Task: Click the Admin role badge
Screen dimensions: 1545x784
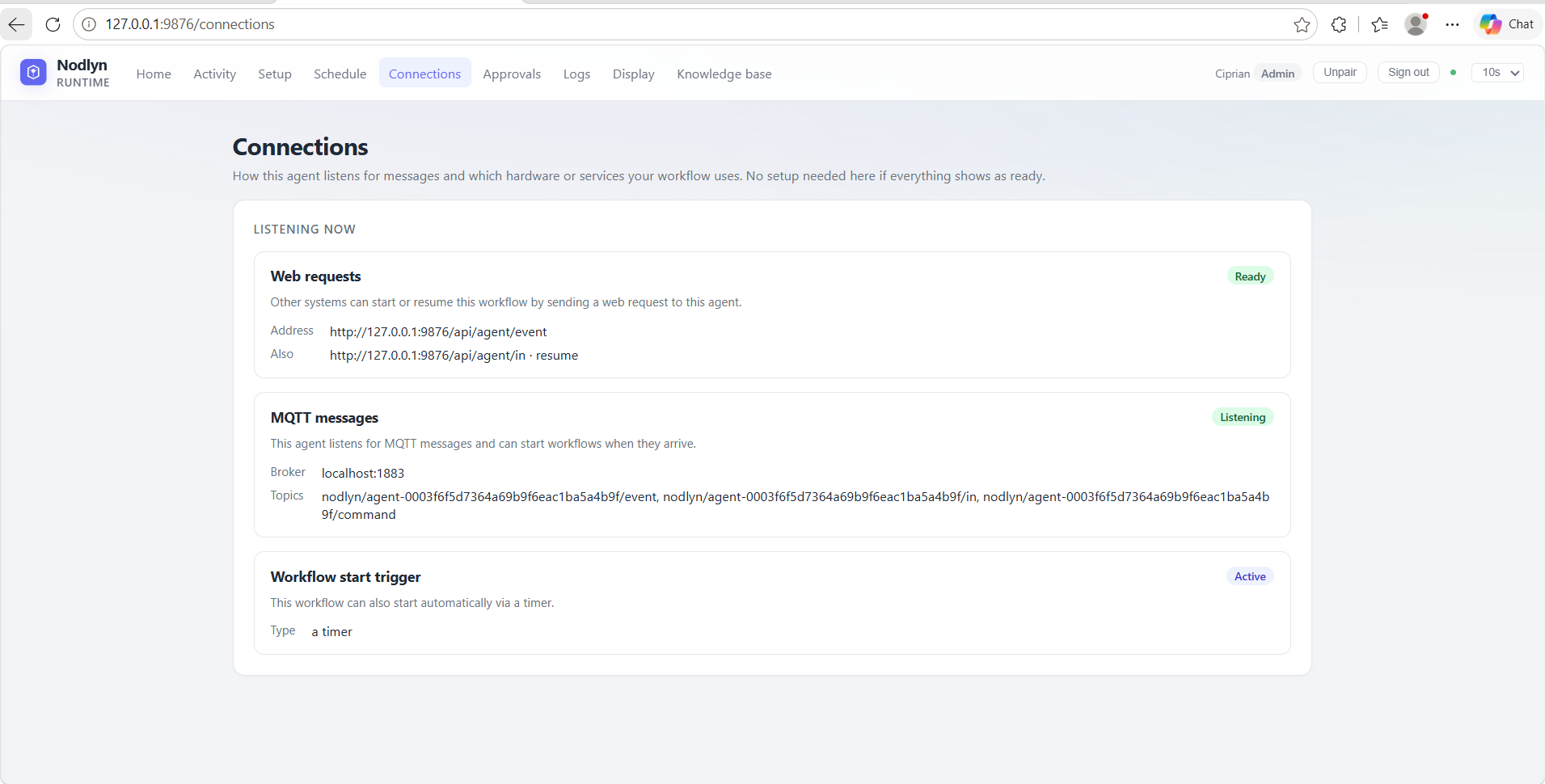Action: pos(1277,74)
